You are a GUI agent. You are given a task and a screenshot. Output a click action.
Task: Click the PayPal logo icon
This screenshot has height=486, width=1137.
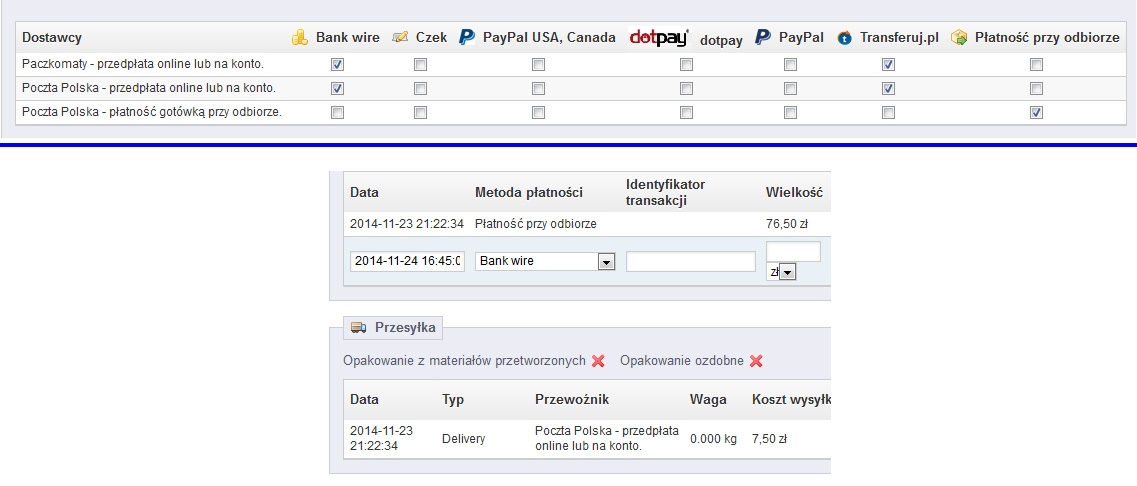coord(763,37)
